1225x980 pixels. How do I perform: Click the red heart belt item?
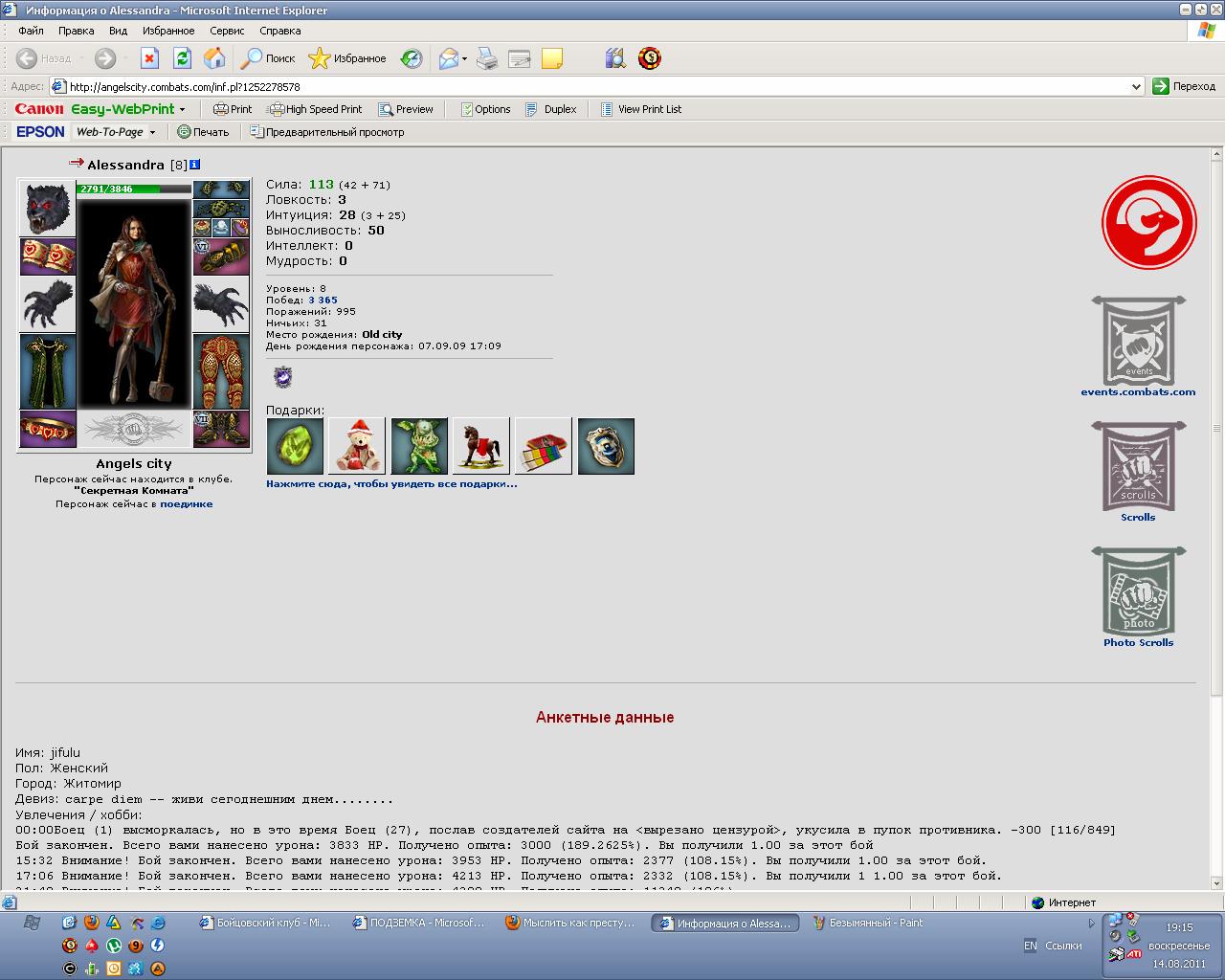click(48, 429)
